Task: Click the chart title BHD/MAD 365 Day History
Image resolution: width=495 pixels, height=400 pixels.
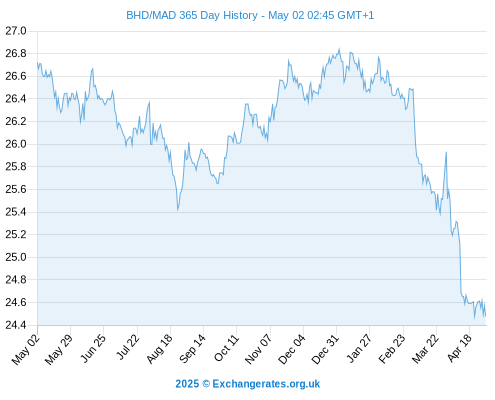Action: coord(192,15)
